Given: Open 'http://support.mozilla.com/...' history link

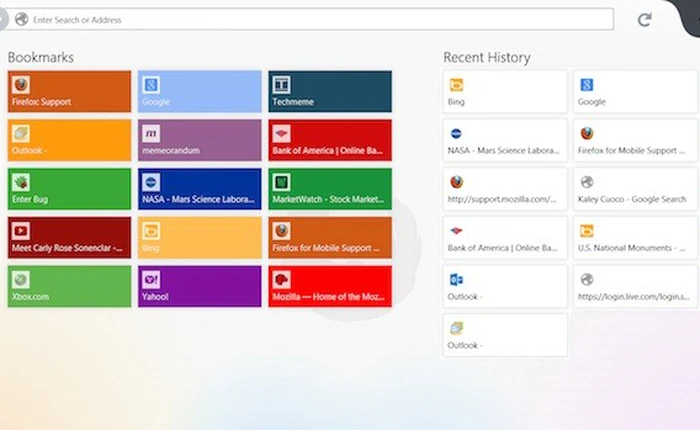Looking at the screenshot, I should [502, 199].
